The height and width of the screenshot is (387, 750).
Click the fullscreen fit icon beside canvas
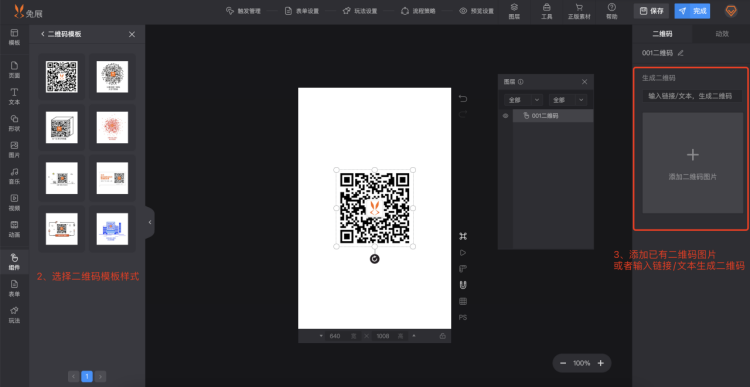(463, 236)
